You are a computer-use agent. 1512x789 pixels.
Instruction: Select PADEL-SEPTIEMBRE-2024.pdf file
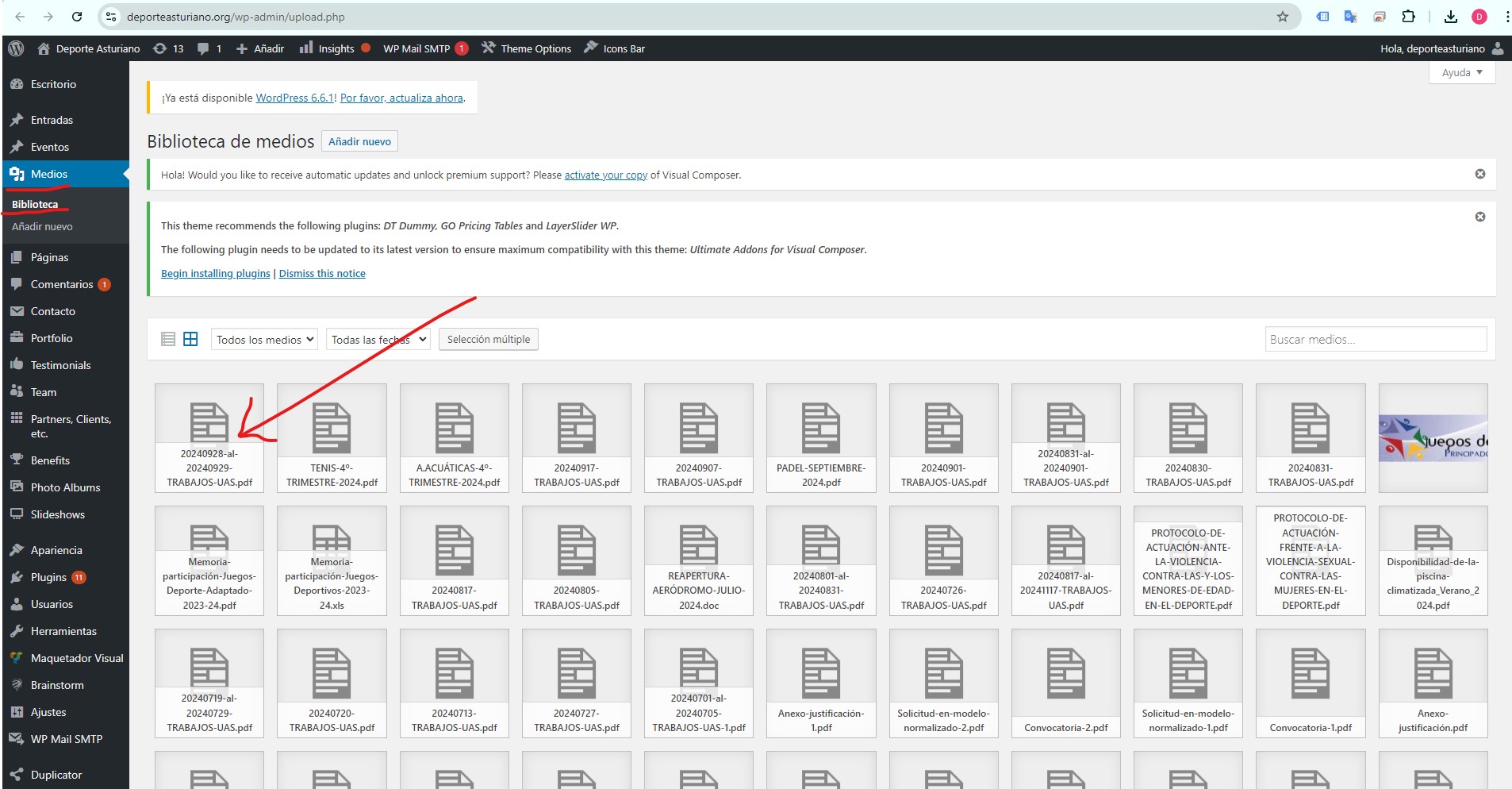pyautogui.click(x=821, y=438)
